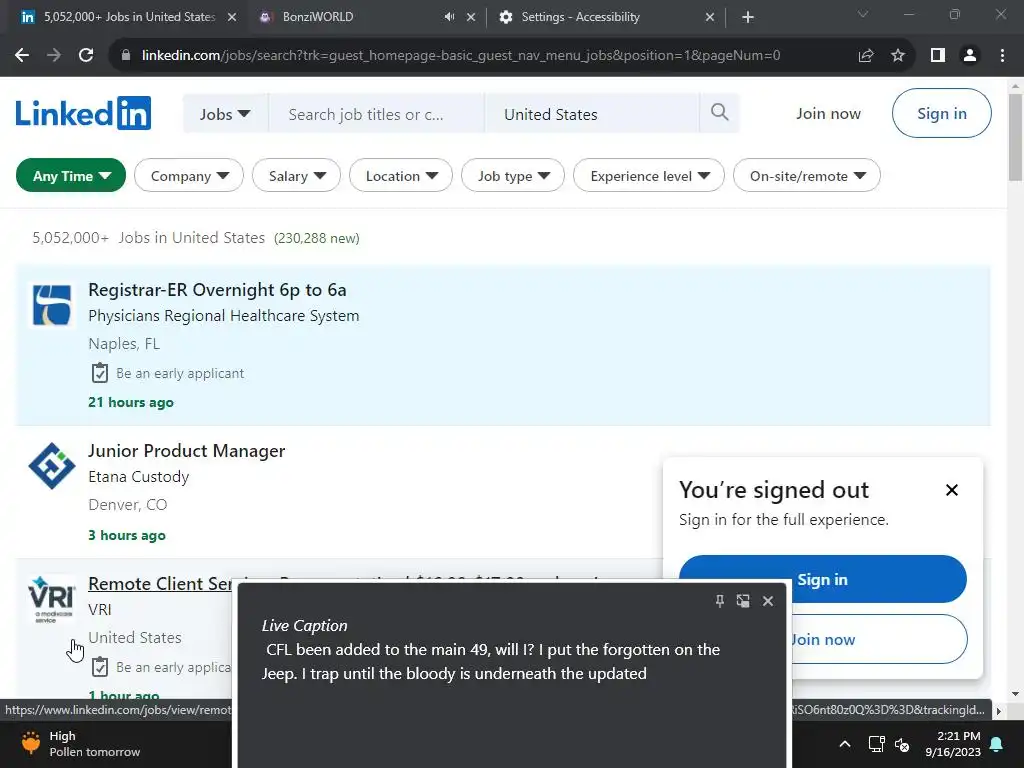Click the search magnifier icon
This screenshot has width=1024, height=768.
[719, 112]
